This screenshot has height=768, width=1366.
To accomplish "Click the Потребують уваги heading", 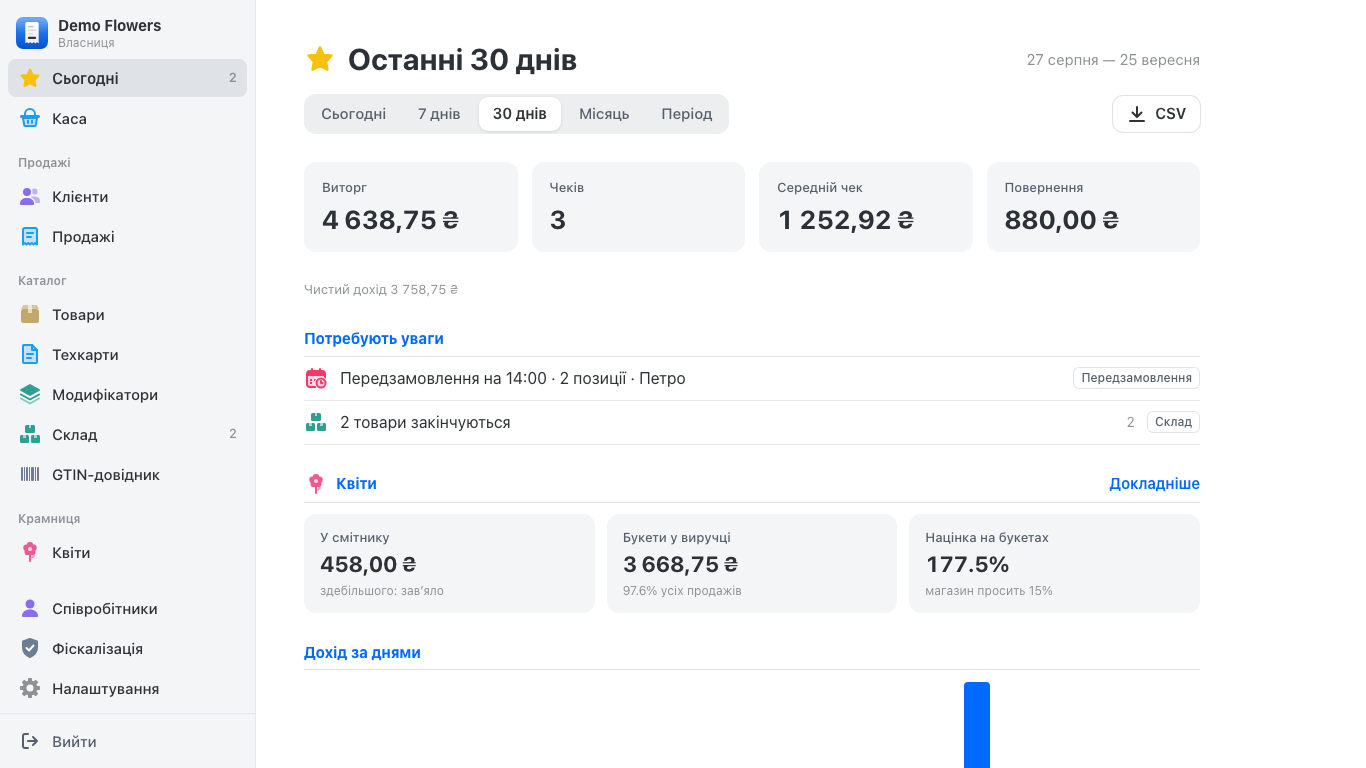I will pos(374,339).
